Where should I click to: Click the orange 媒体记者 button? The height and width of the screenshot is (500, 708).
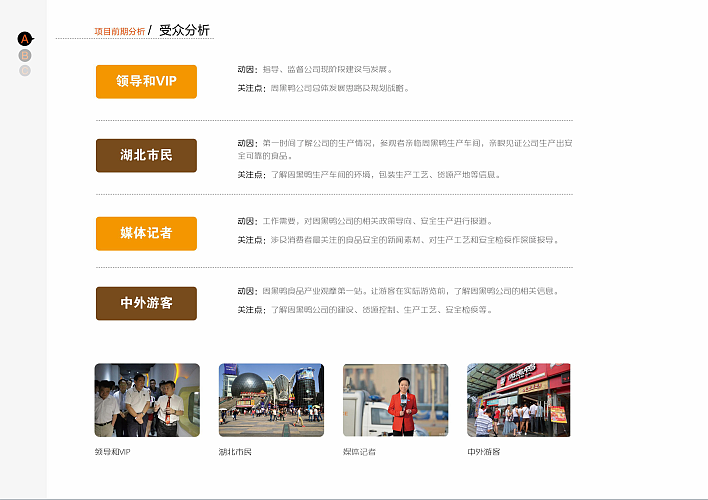click(146, 234)
